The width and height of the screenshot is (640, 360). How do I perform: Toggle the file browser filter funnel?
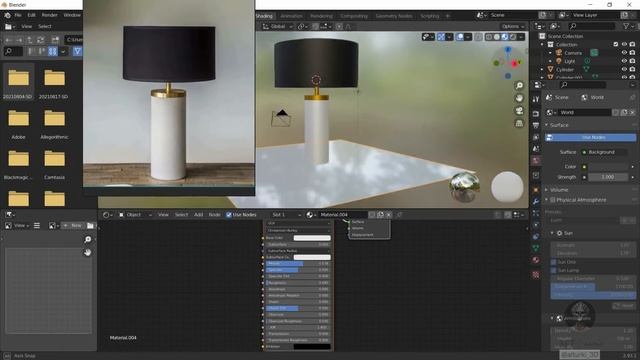click(x=77, y=51)
